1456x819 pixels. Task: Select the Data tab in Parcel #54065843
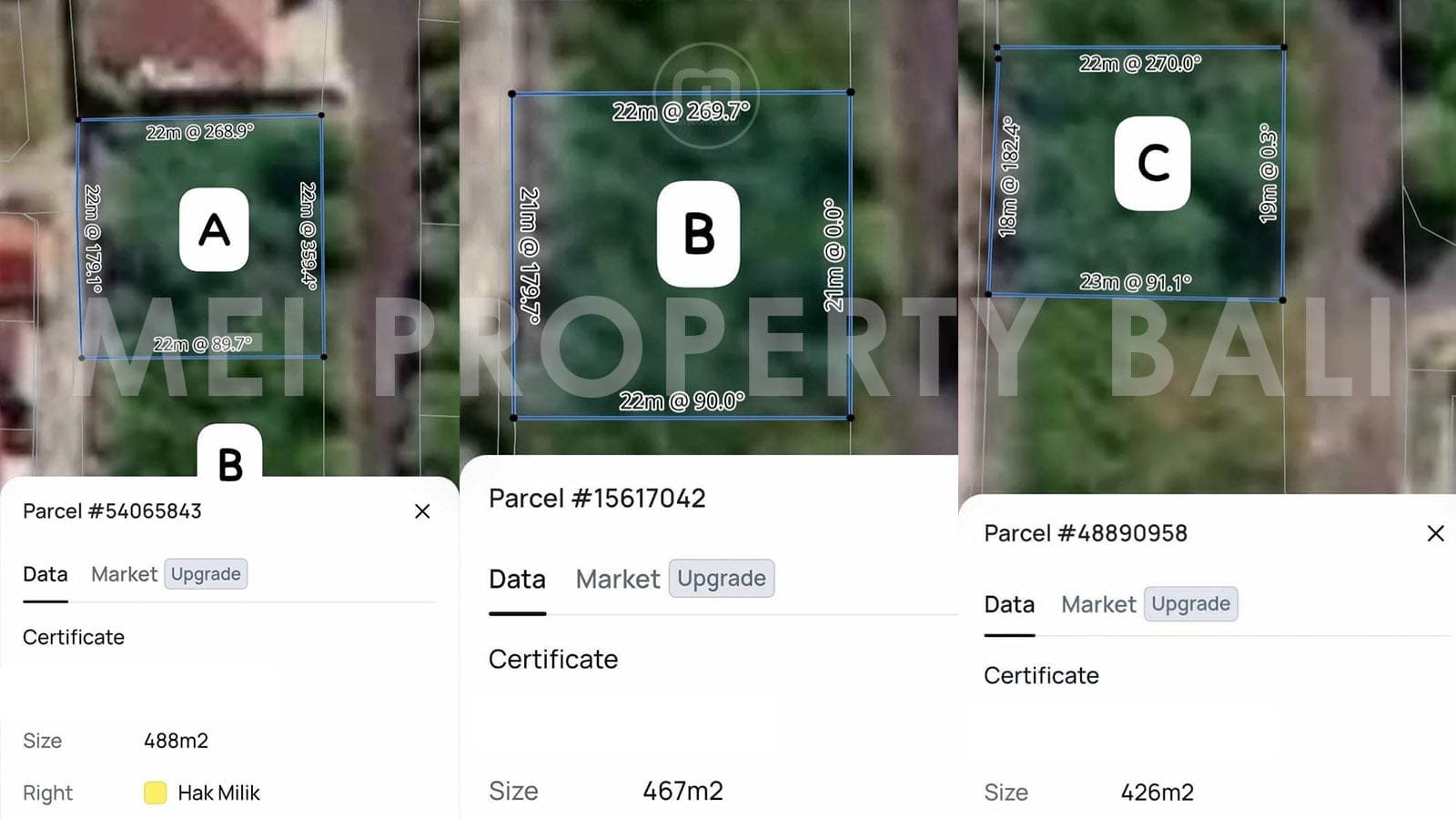click(x=45, y=574)
